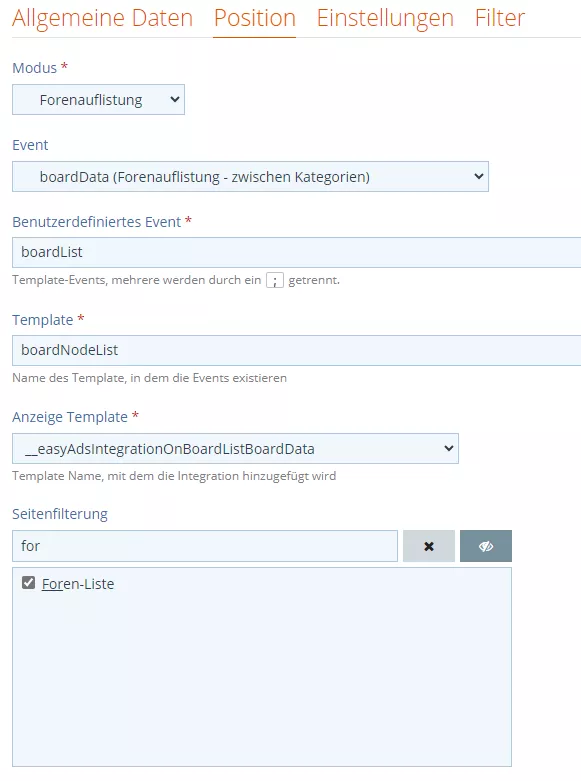Switch to the Allgemeine Daten tab
The image size is (581, 781).
[103, 18]
